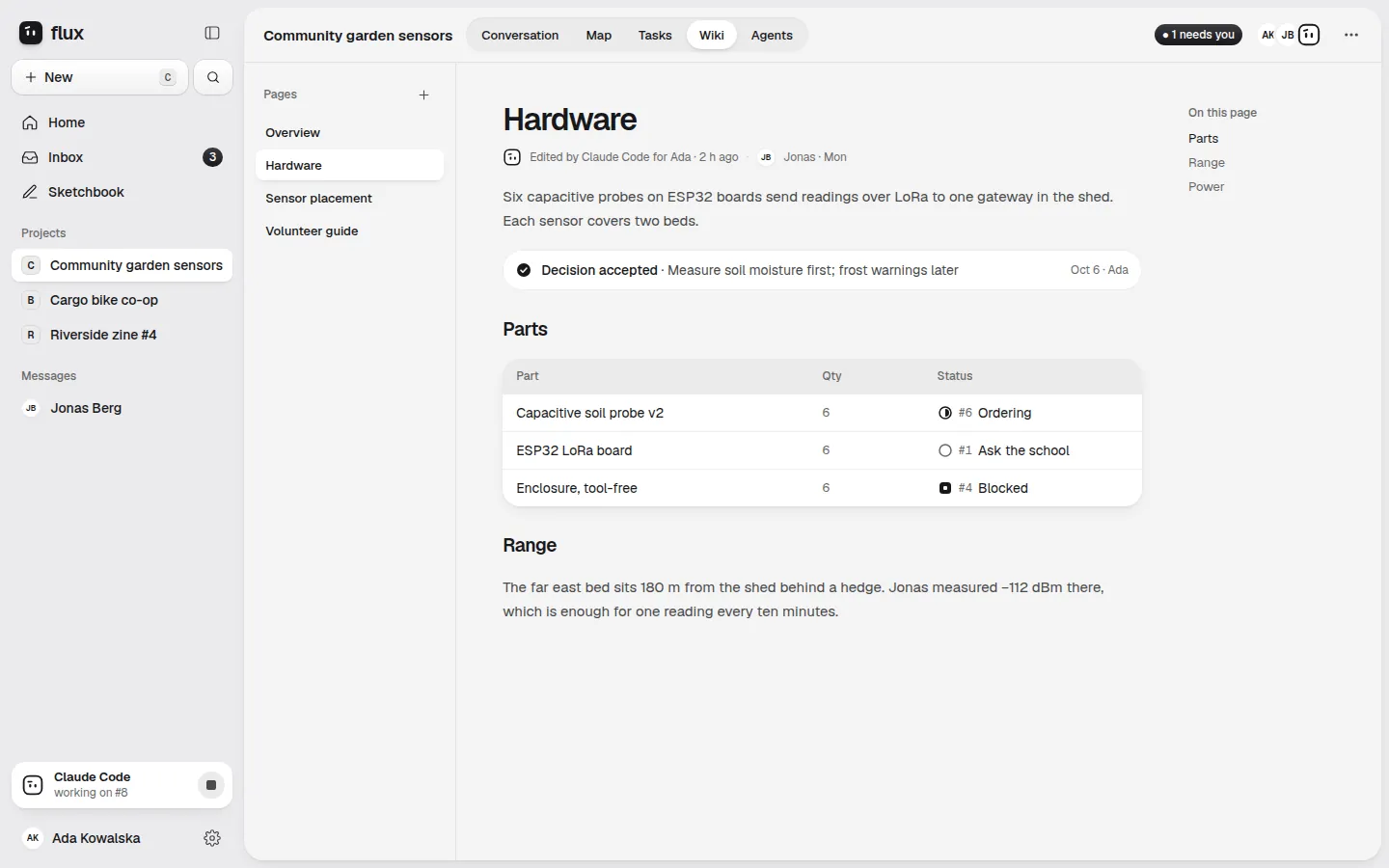Open the Overview wiki page

pyautogui.click(x=349, y=132)
